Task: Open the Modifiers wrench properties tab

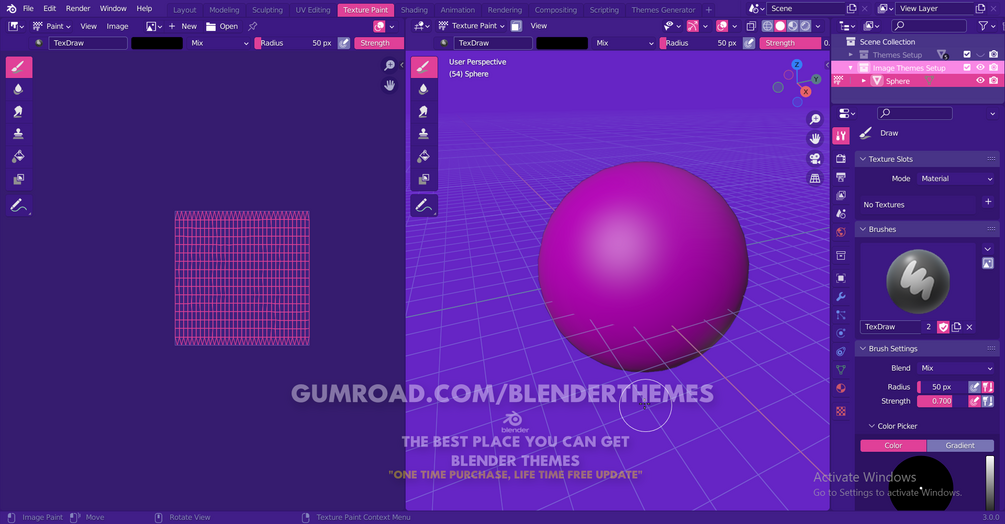Action: (x=841, y=297)
